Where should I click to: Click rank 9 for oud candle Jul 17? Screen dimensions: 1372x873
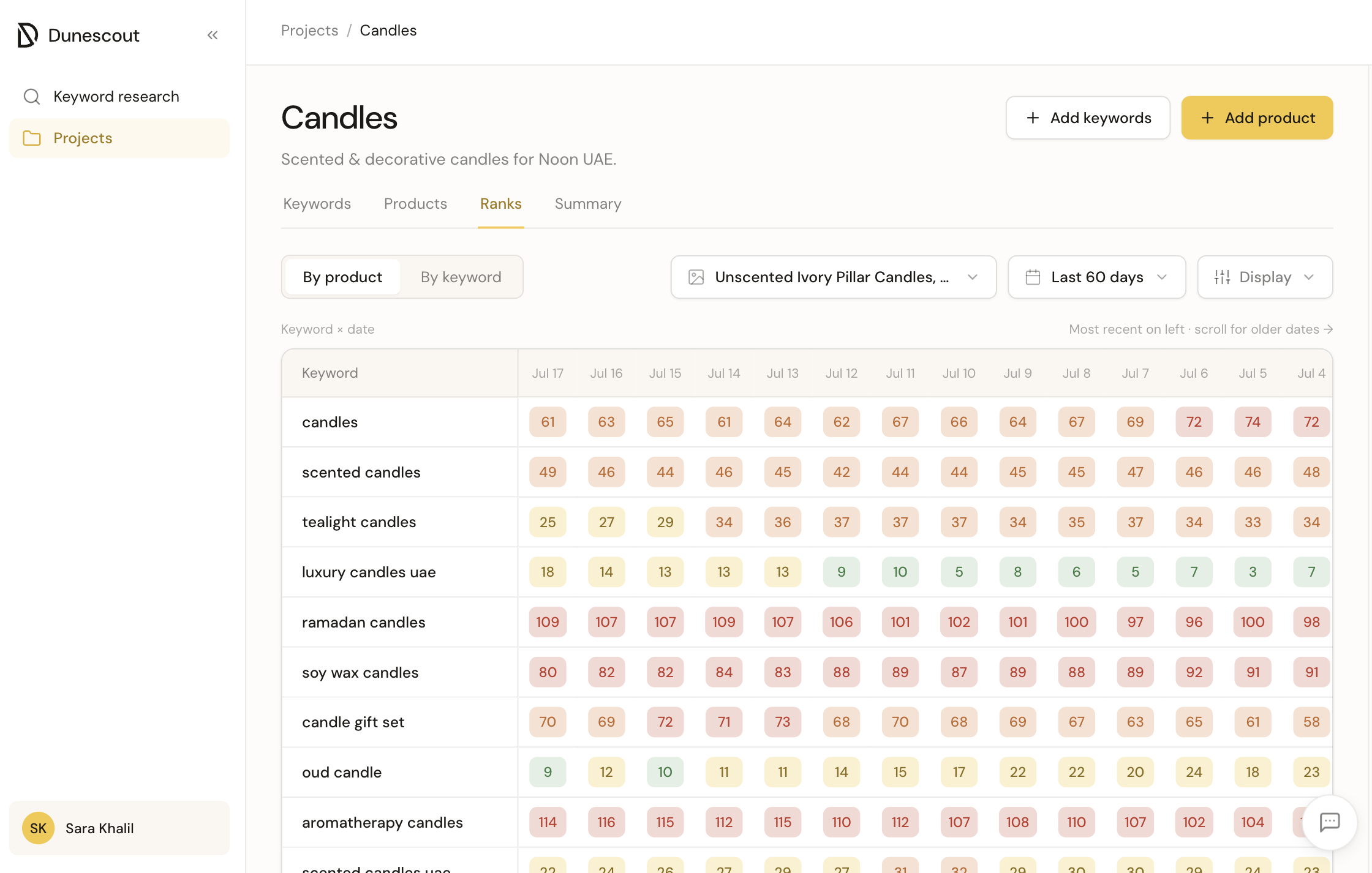coord(548,773)
